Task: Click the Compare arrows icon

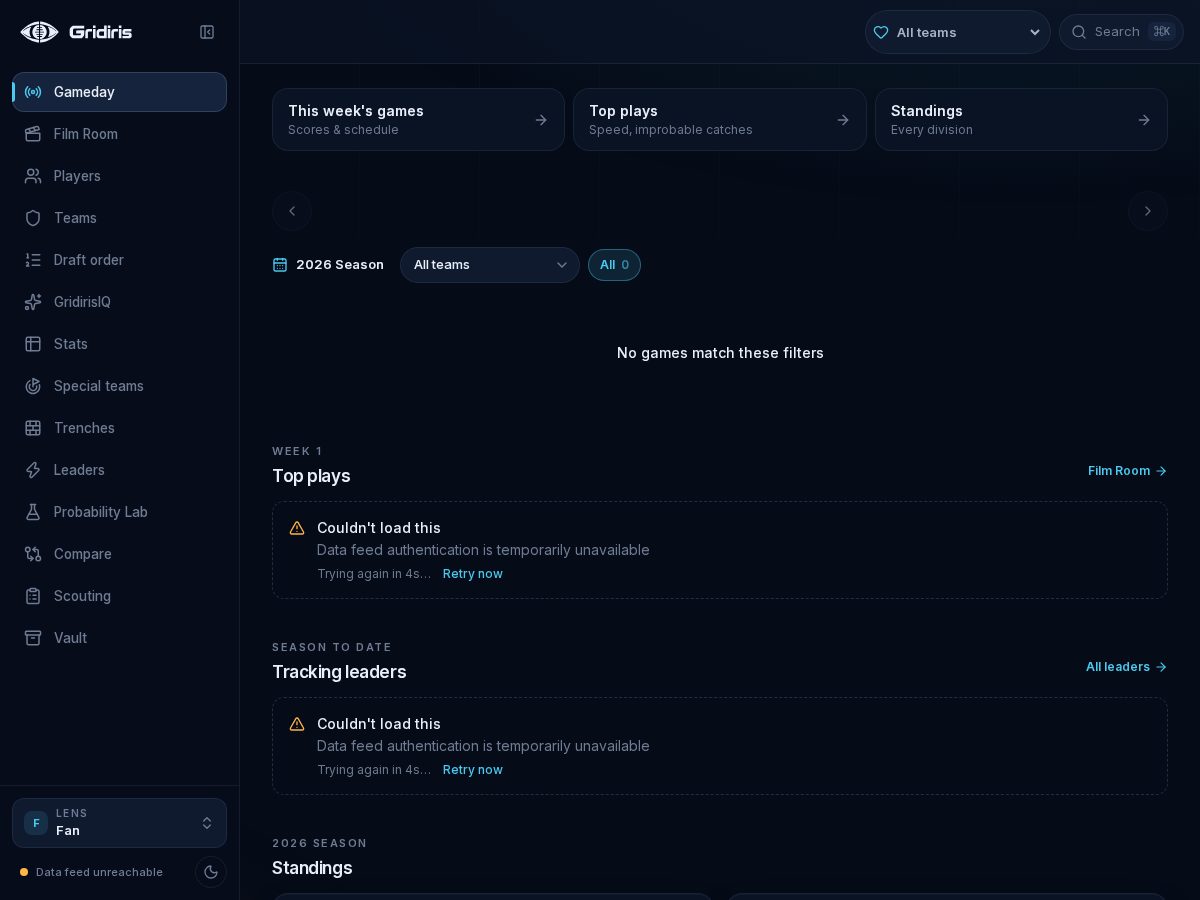Action: 33,554
